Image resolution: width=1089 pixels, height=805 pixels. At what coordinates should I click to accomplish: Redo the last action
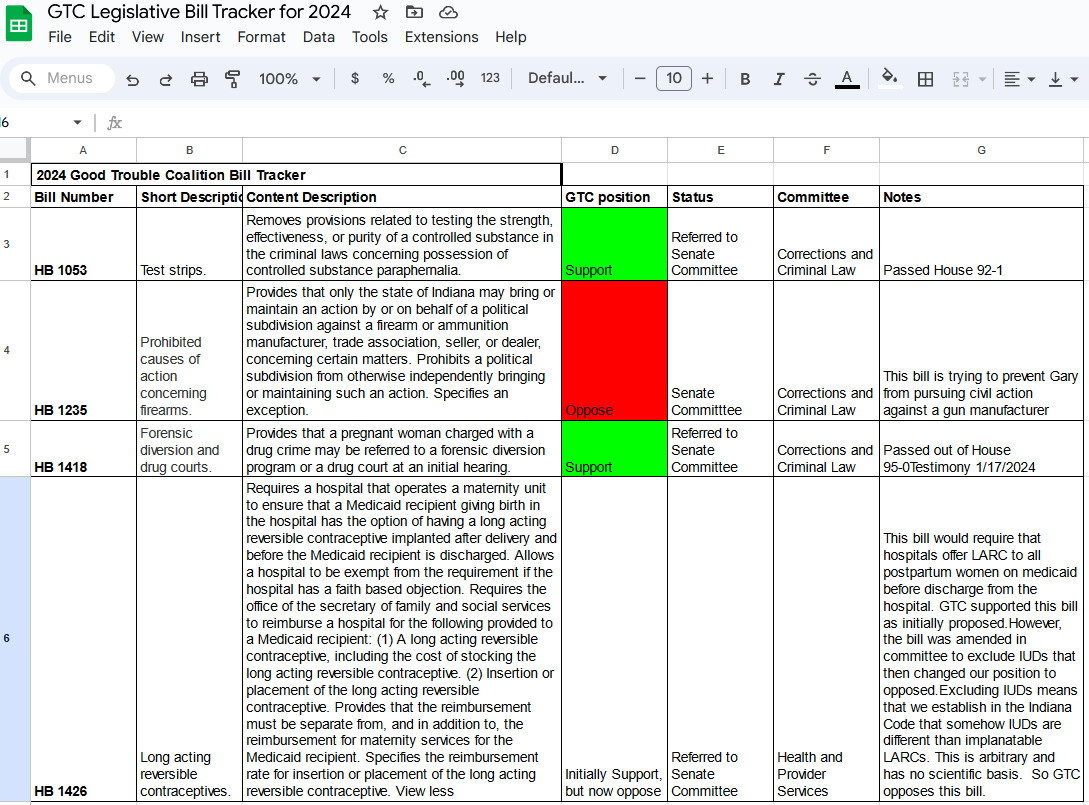tap(165, 79)
